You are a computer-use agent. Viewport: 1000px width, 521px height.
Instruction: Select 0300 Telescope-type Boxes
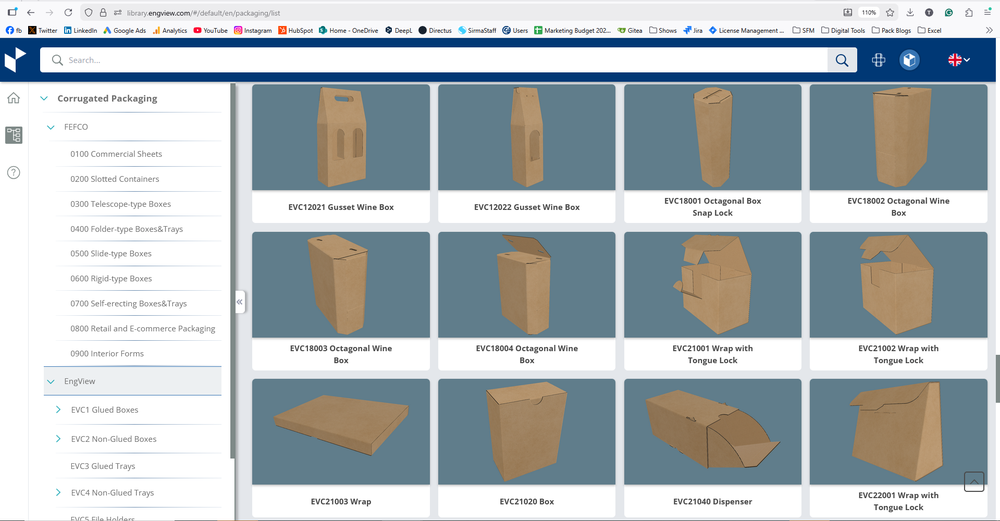pos(121,204)
